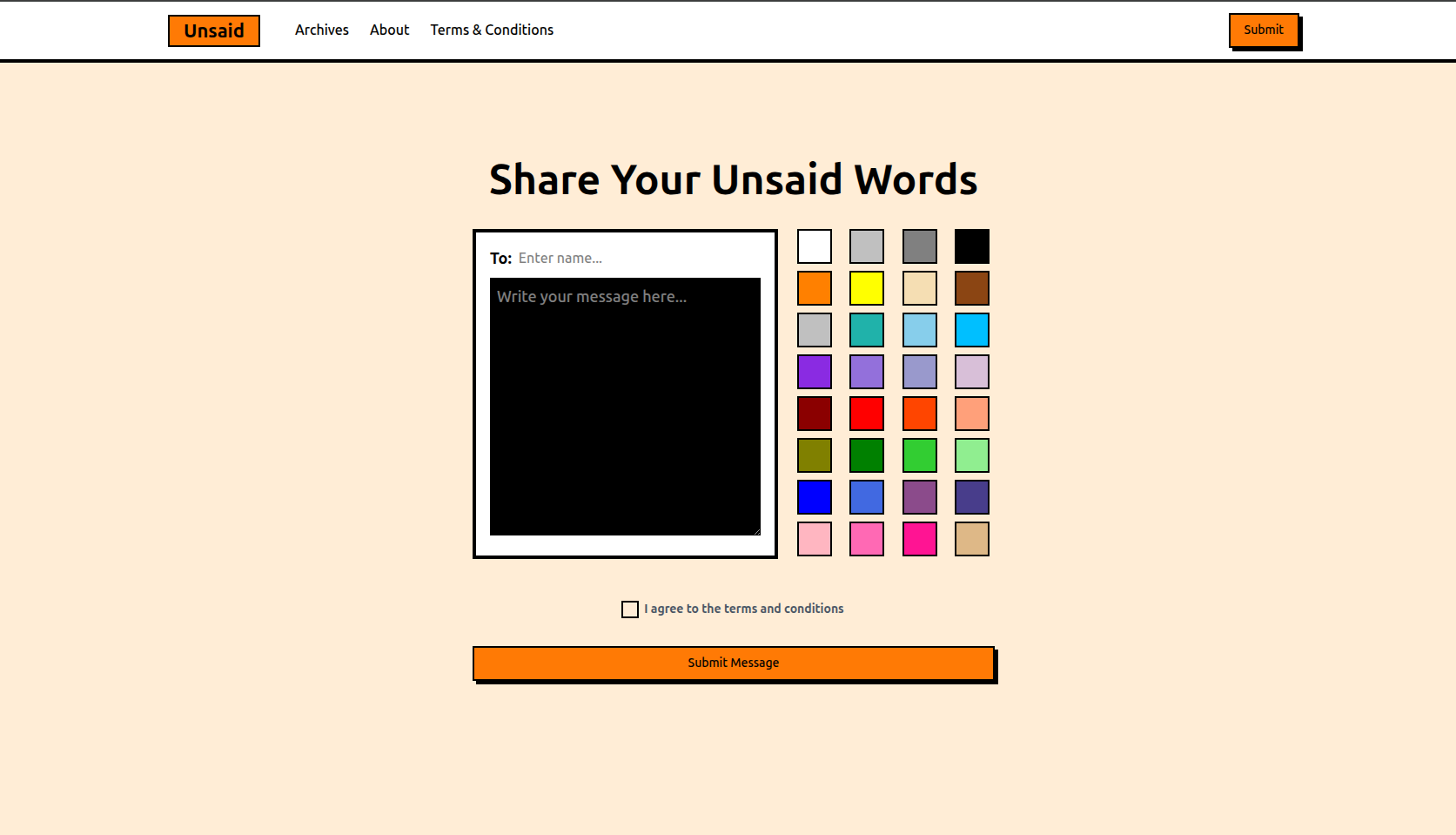This screenshot has height=835, width=1456.
Task: Focus the 'Enter name...' recipient field
Action: coord(639,259)
